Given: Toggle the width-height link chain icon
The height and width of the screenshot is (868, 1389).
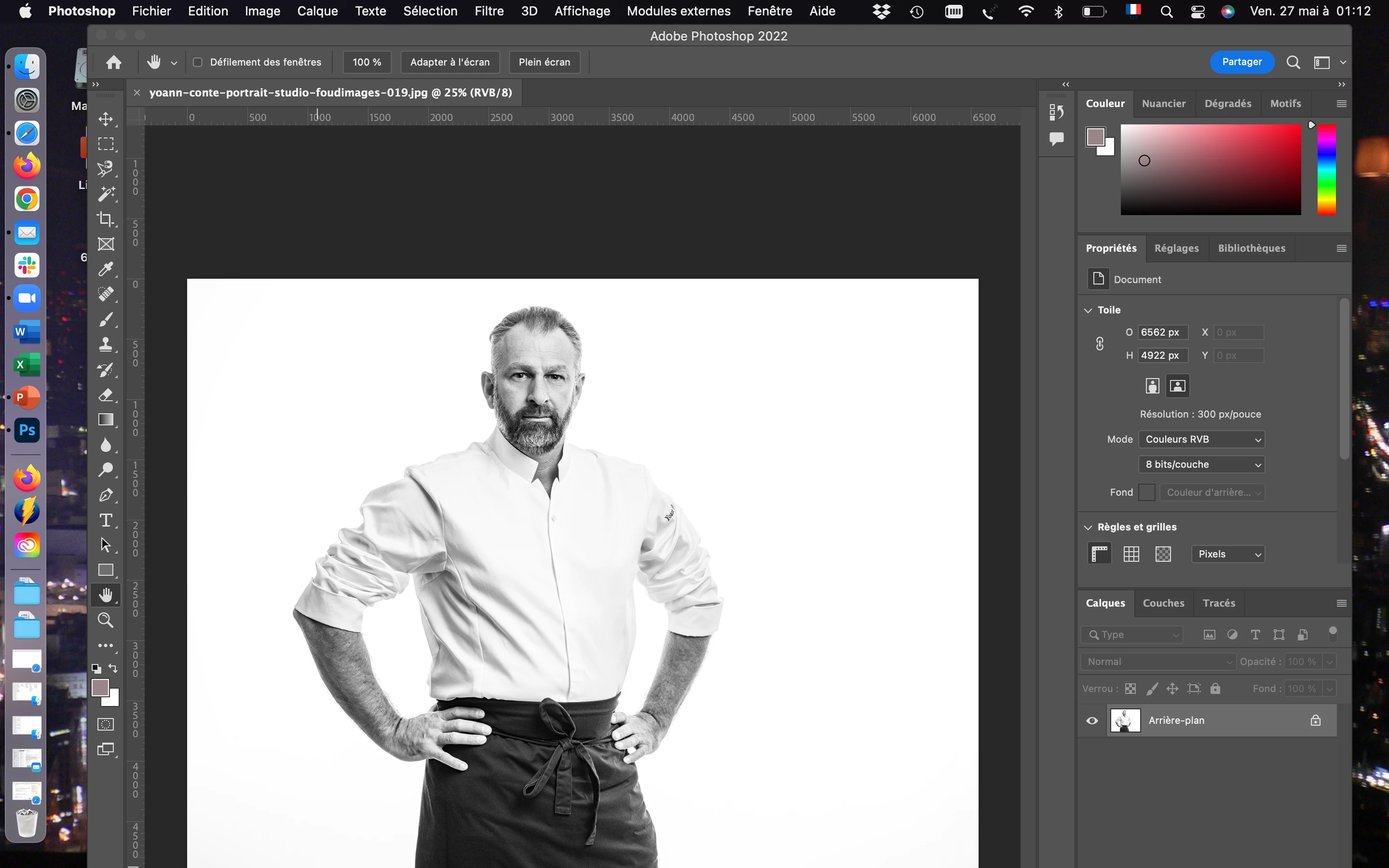Looking at the screenshot, I should 1099,344.
